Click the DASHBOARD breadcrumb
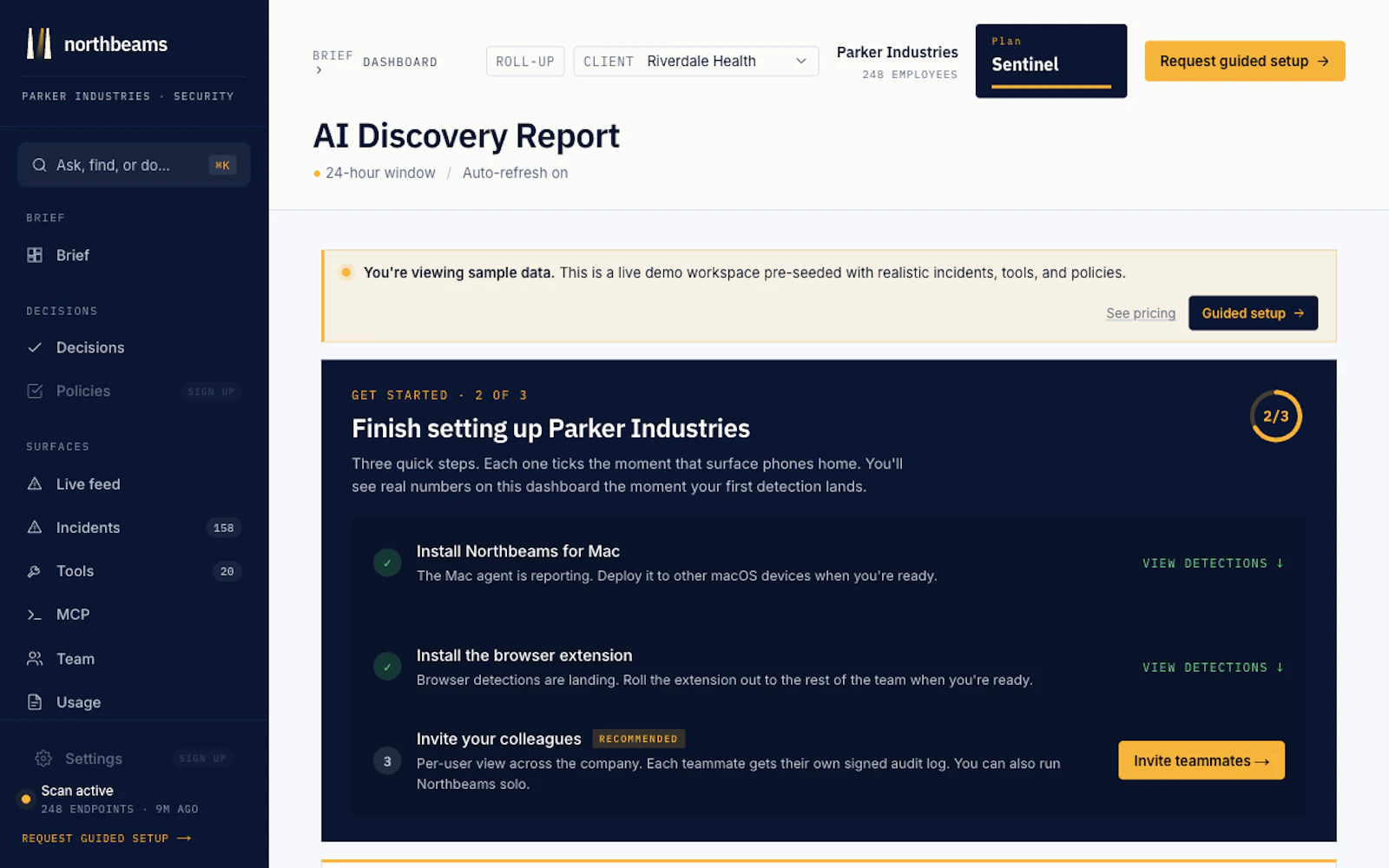This screenshot has width=1389, height=868. click(400, 62)
